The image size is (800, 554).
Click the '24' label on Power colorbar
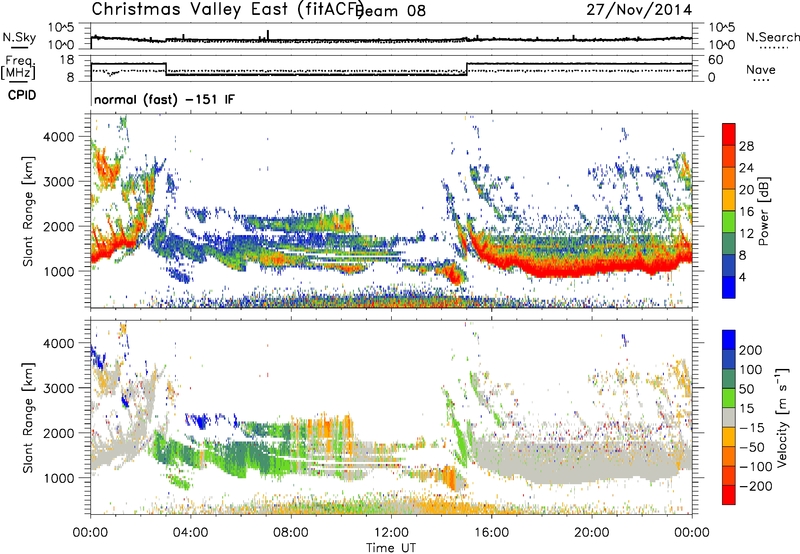point(746,168)
